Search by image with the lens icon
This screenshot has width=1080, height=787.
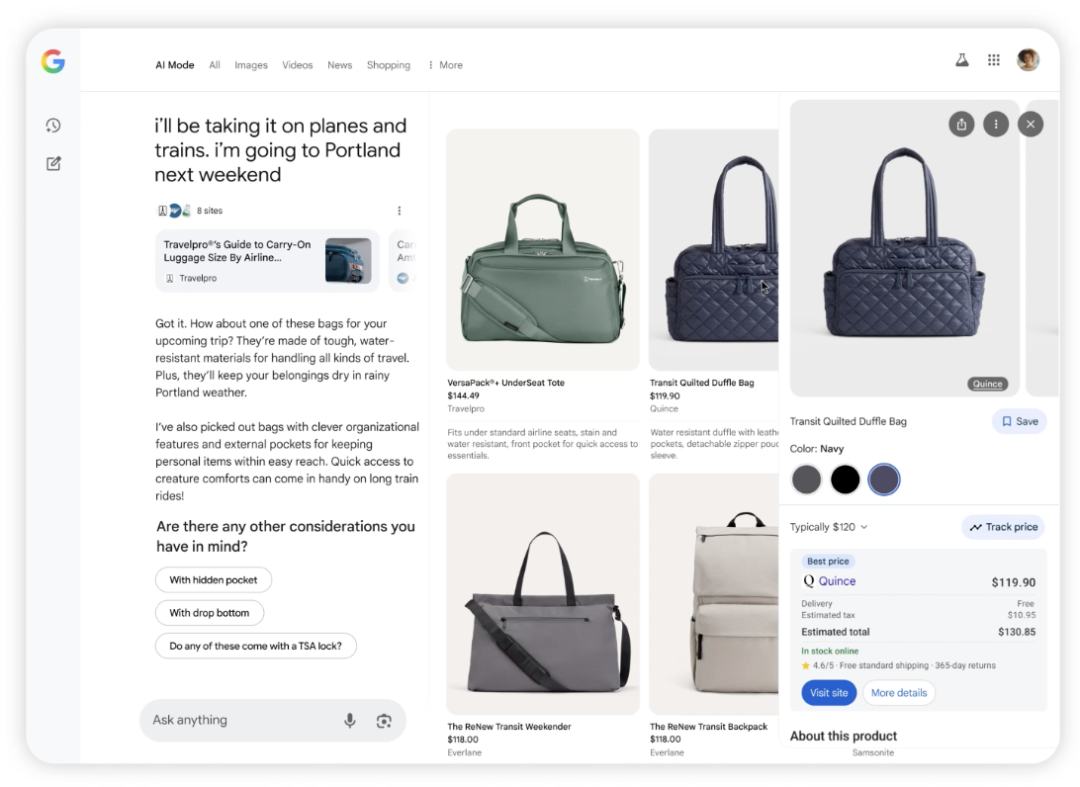pos(384,721)
